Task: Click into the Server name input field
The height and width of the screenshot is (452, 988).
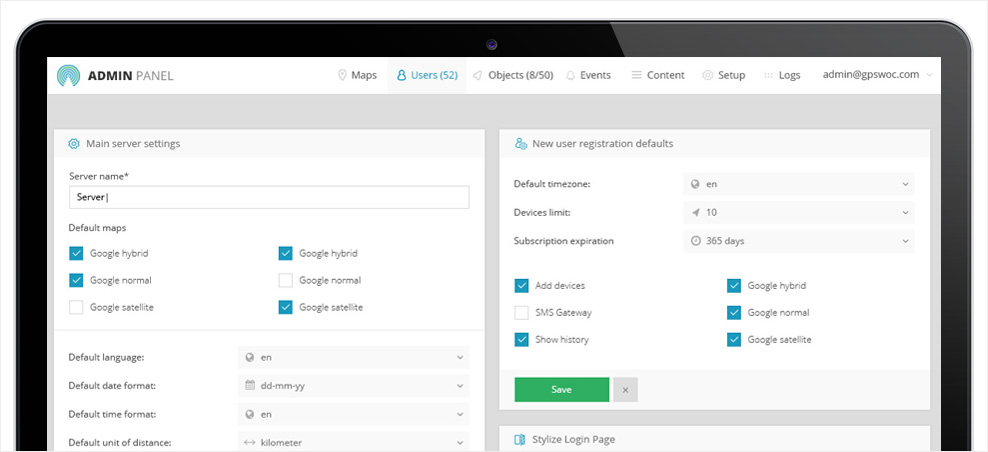Action: coord(269,197)
